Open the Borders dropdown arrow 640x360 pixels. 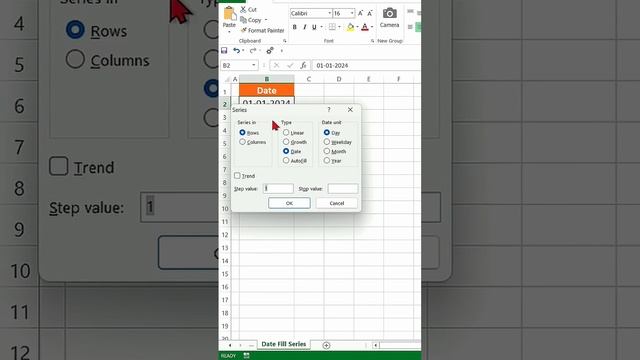339,27
